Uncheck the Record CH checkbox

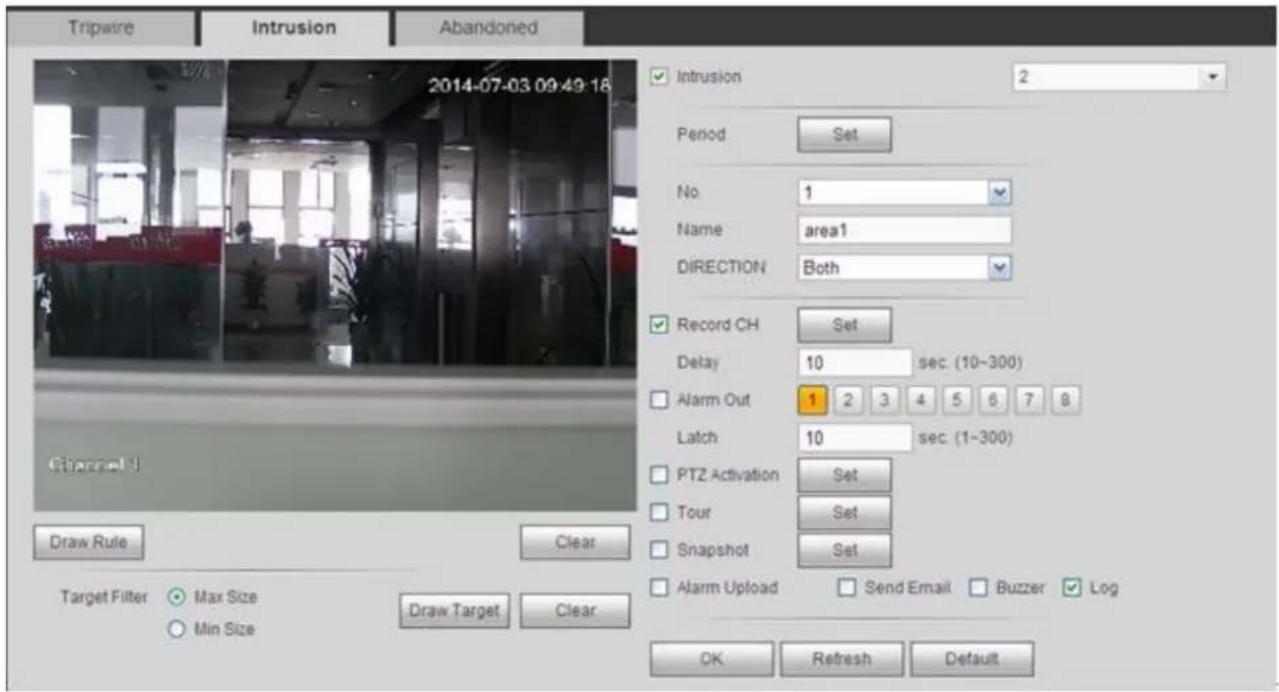658,325
